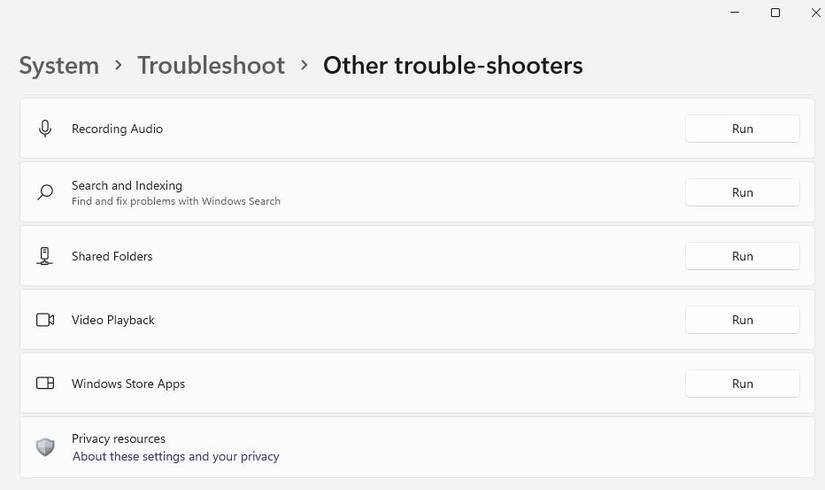Run the Shared Folders troubleshooter
The image size is (825, 490).
742,256
